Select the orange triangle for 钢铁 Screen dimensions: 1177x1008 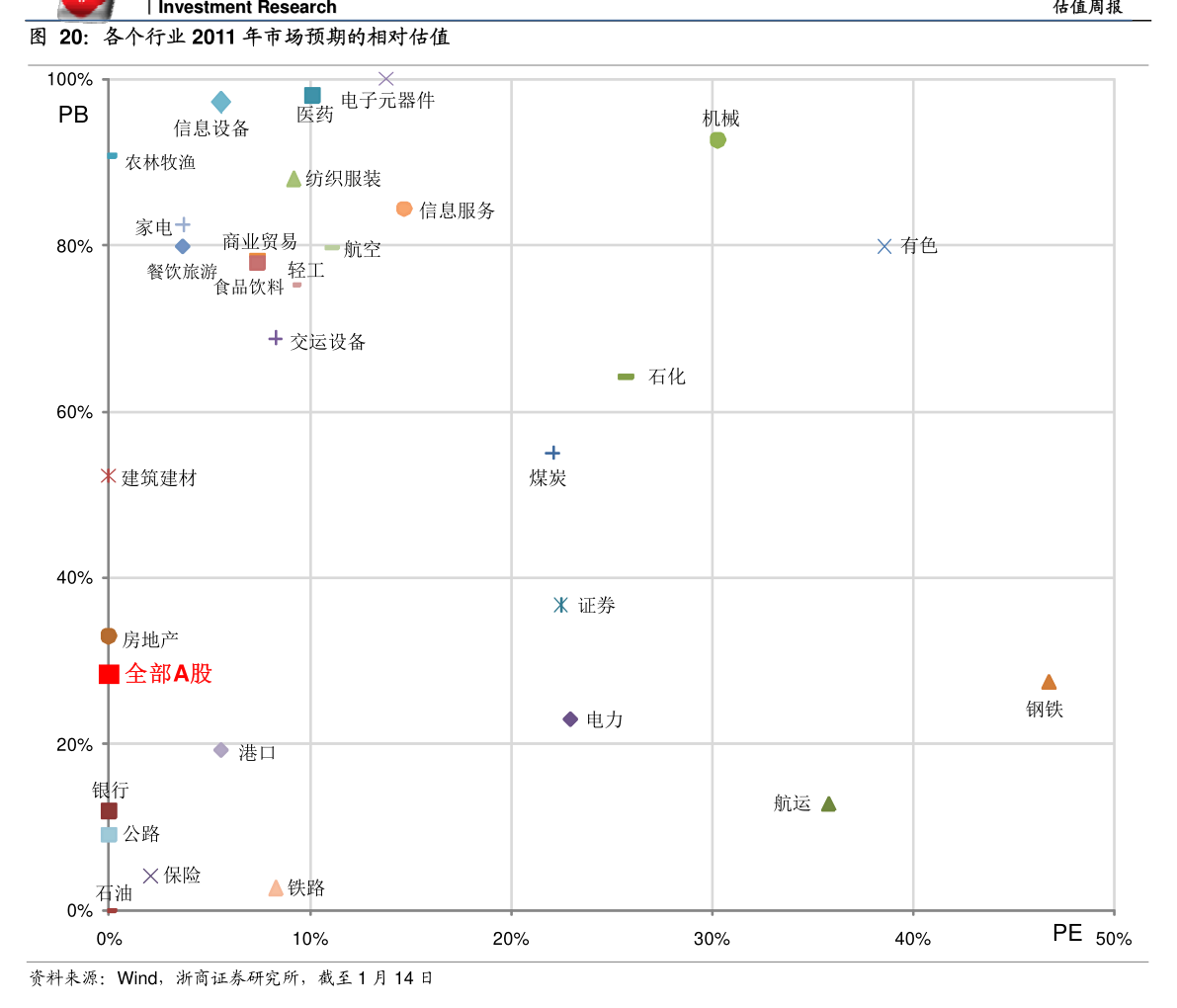[1049, 682]
